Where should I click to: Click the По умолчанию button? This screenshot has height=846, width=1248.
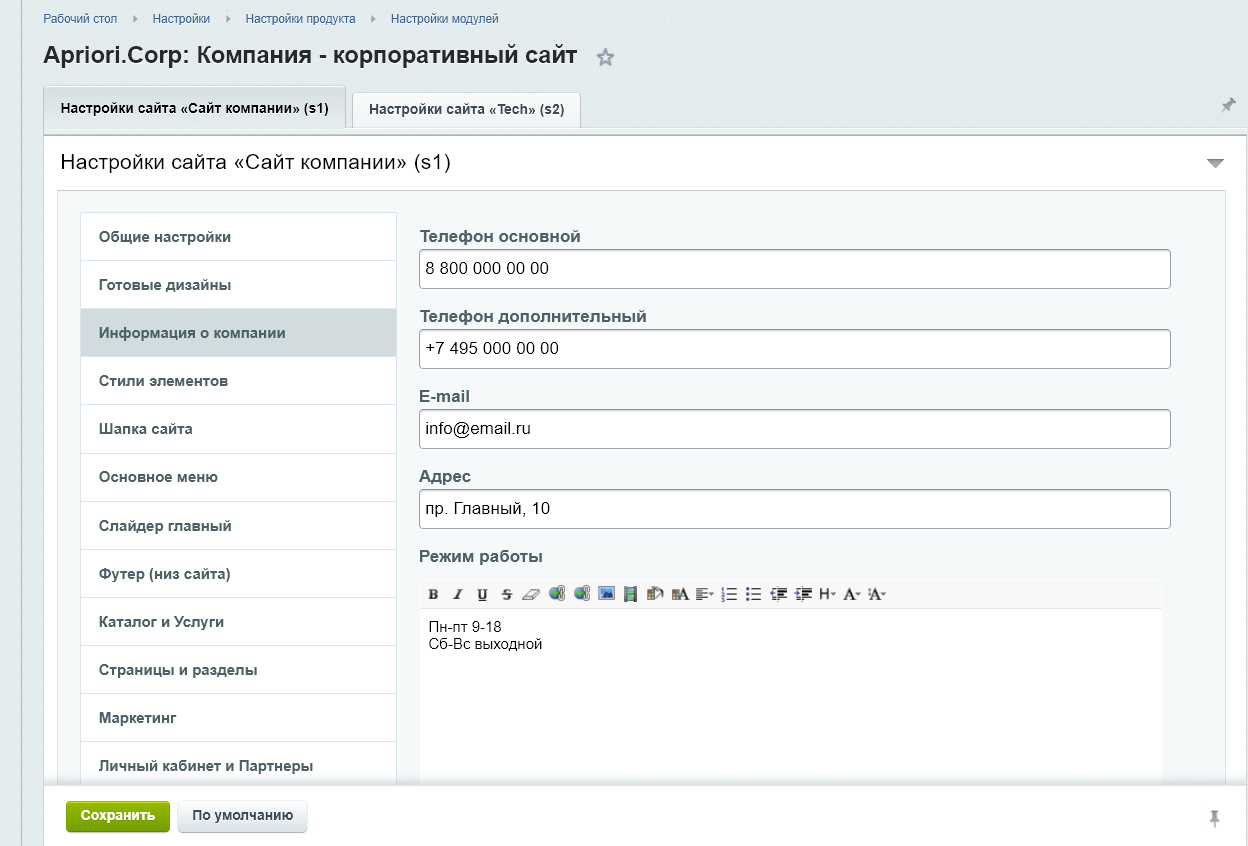click(242, 816)
